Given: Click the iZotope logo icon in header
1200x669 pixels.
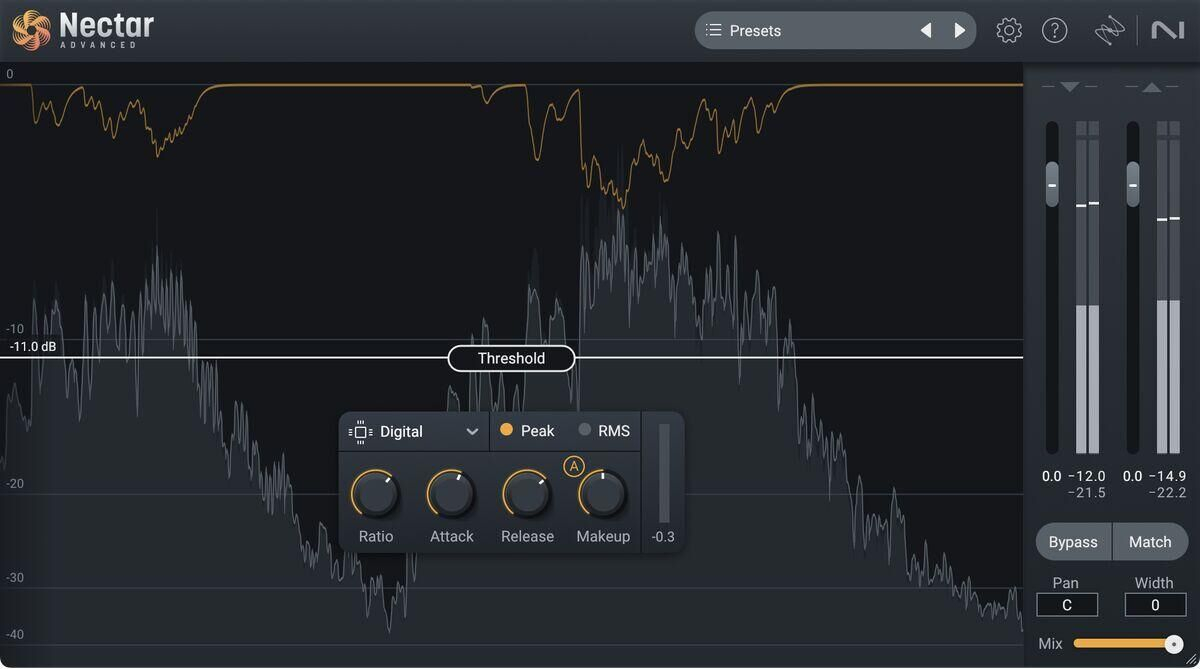Looking at the screenshot, I should 1109,32.
